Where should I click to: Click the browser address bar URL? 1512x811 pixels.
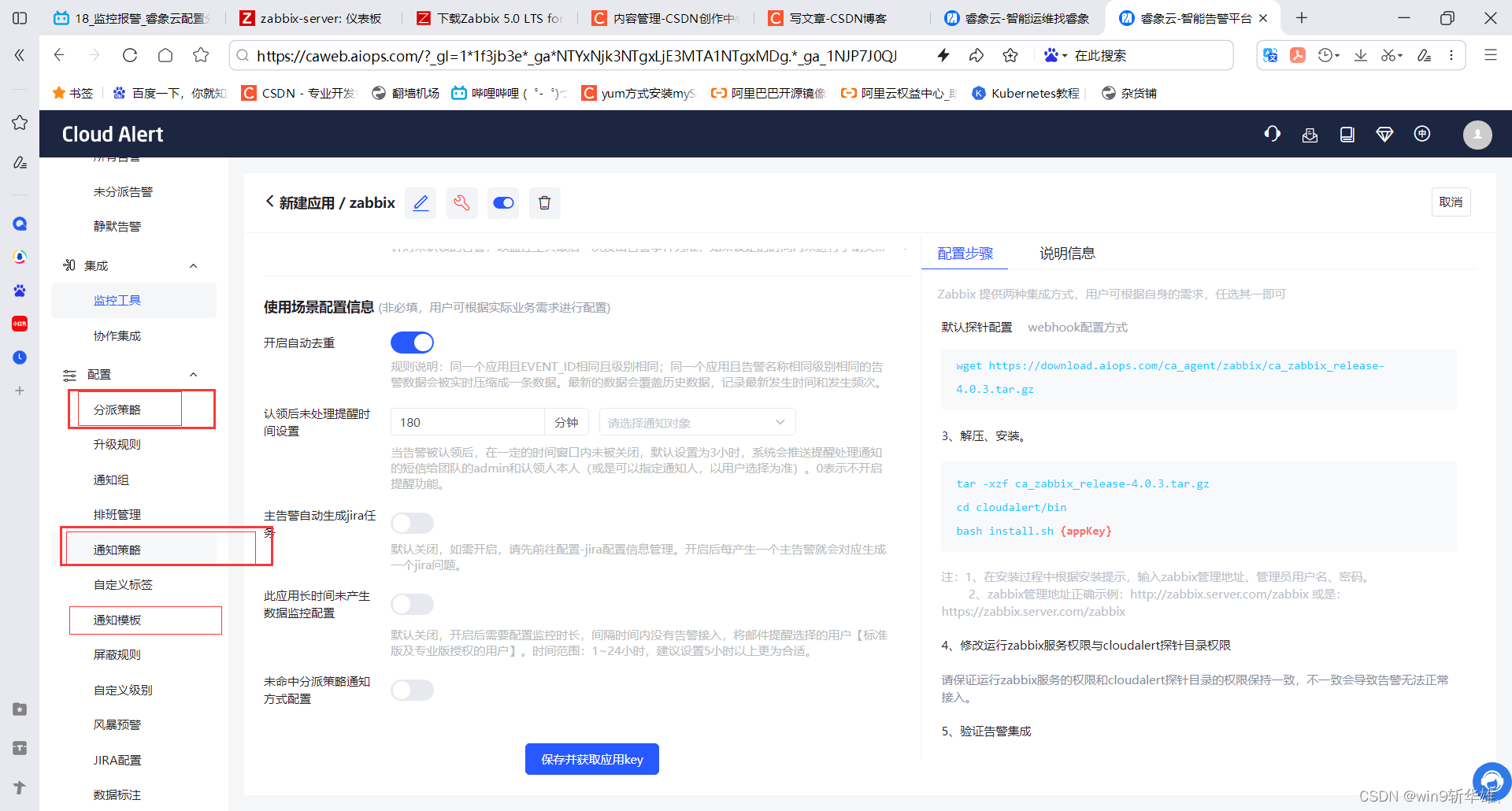click(x=576, y=56)
